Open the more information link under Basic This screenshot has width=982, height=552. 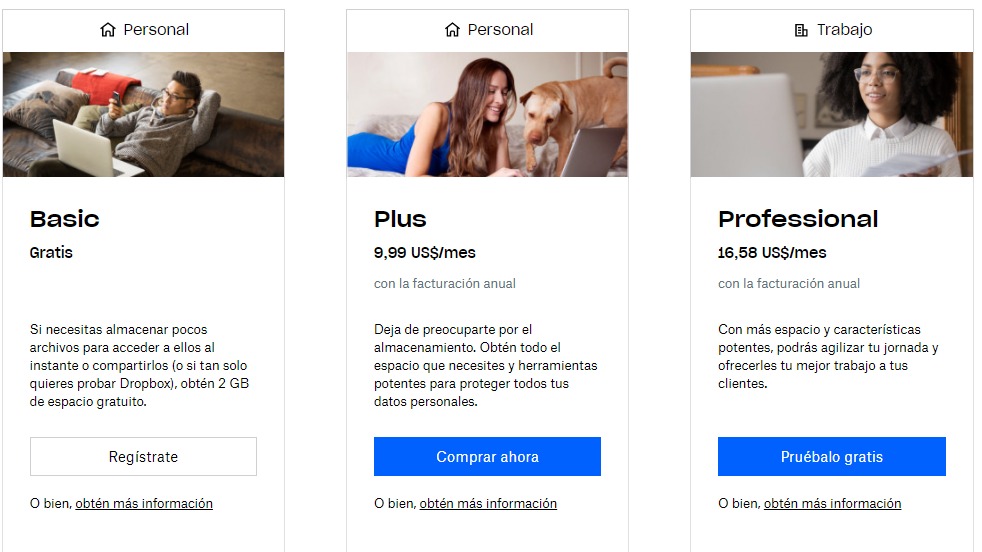click(x=144, y=504)
